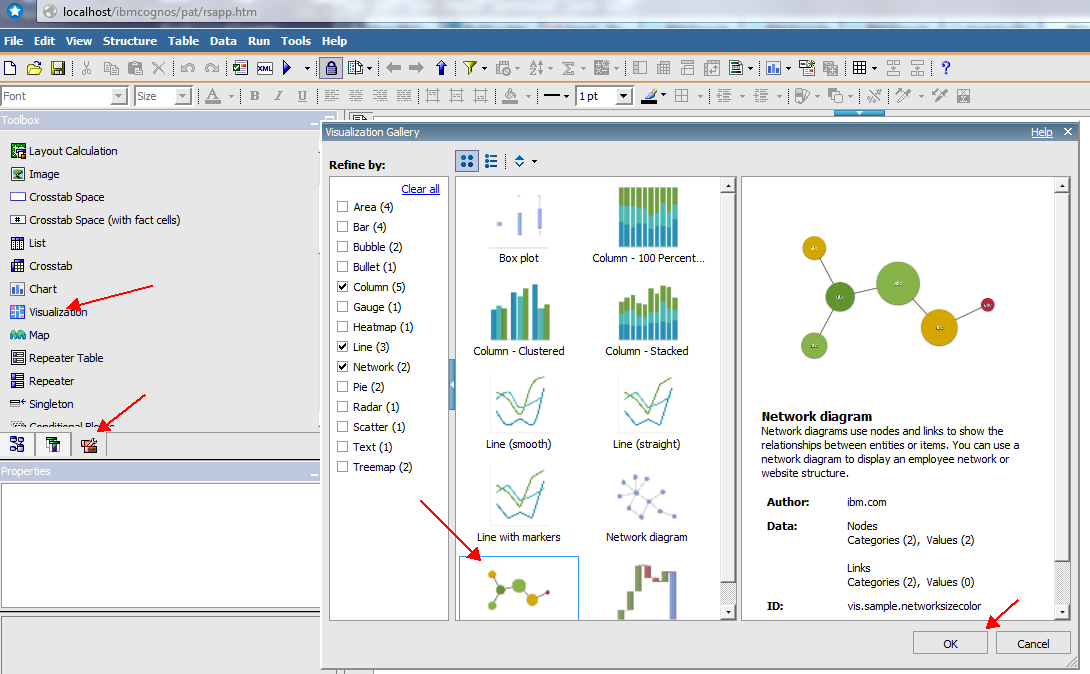Enable the Treemap filter checkbox
This screenshot has width=1090, height=674.
click(341, 466)
